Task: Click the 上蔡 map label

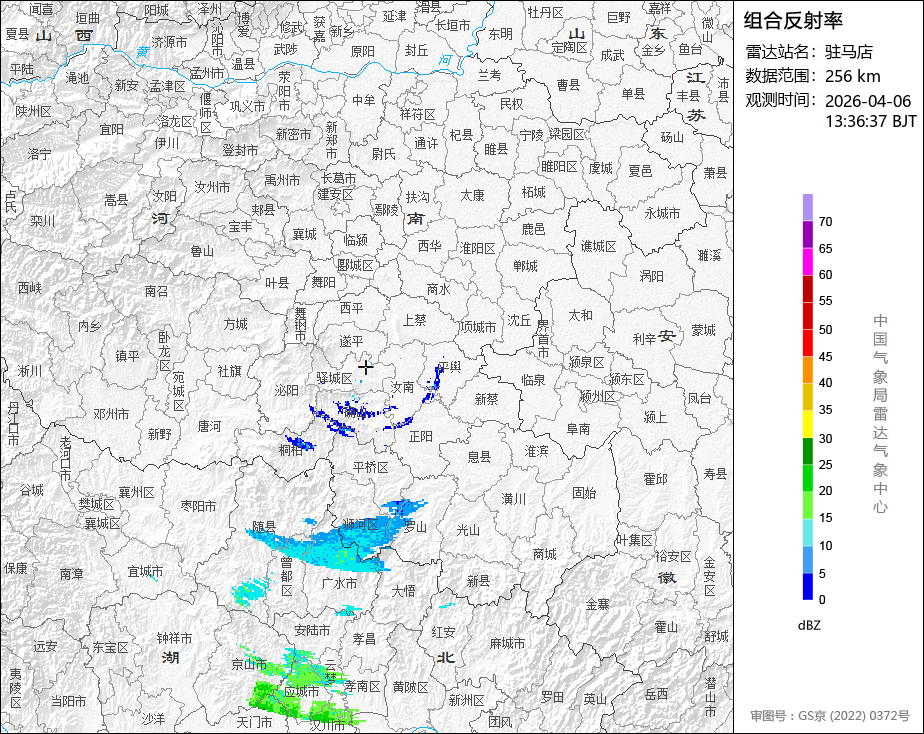Action: tap(414, 320)
